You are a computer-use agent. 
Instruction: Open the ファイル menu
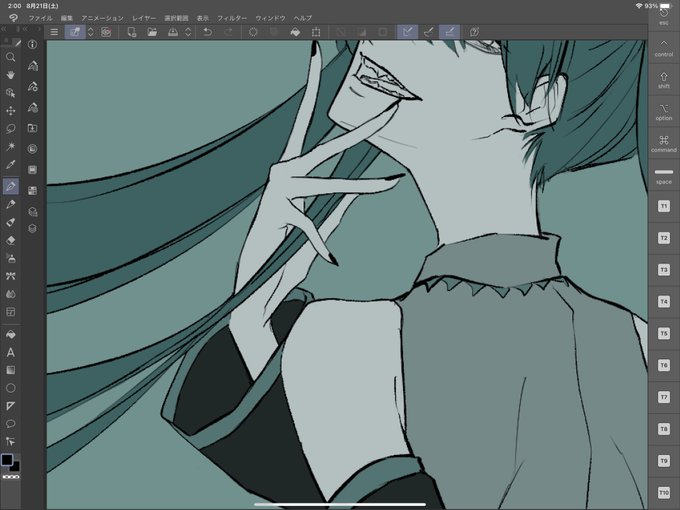pos(40,18)
